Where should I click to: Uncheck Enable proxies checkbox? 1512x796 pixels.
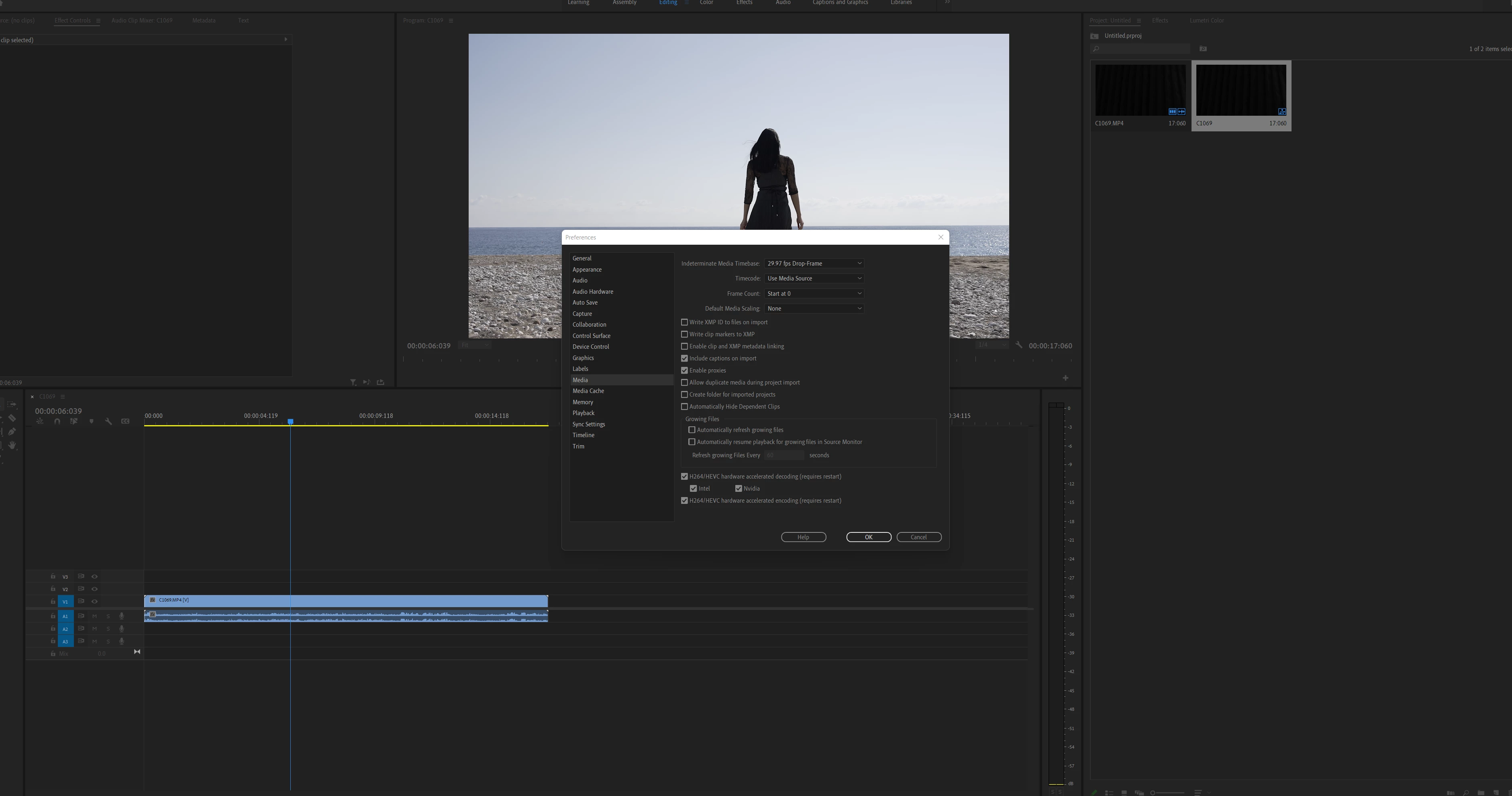point(684,370)
